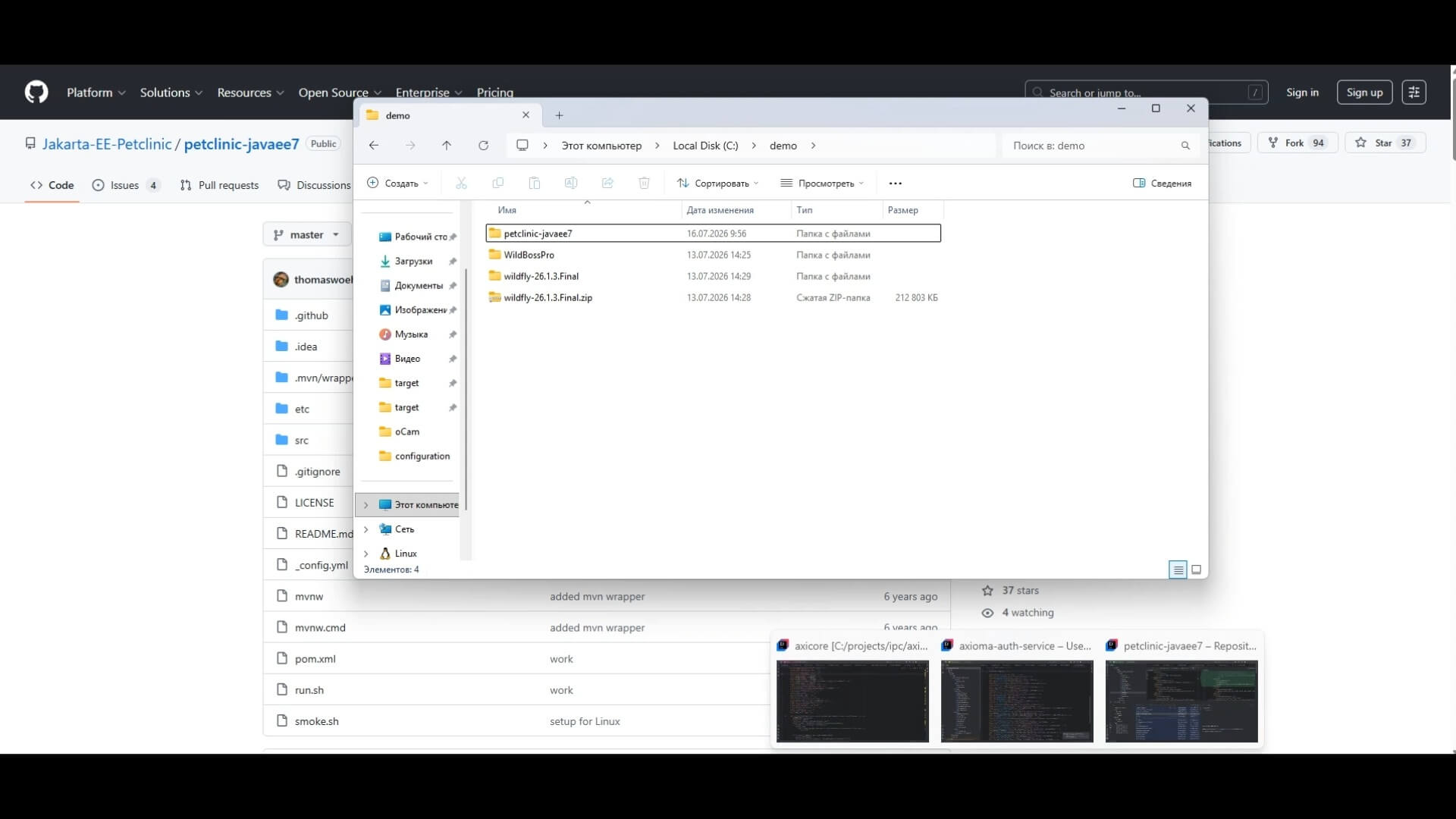Go up one folder level in Explorer
Image resolution: width=1456 pixels, height=819 pixels.
click(447, 146)
